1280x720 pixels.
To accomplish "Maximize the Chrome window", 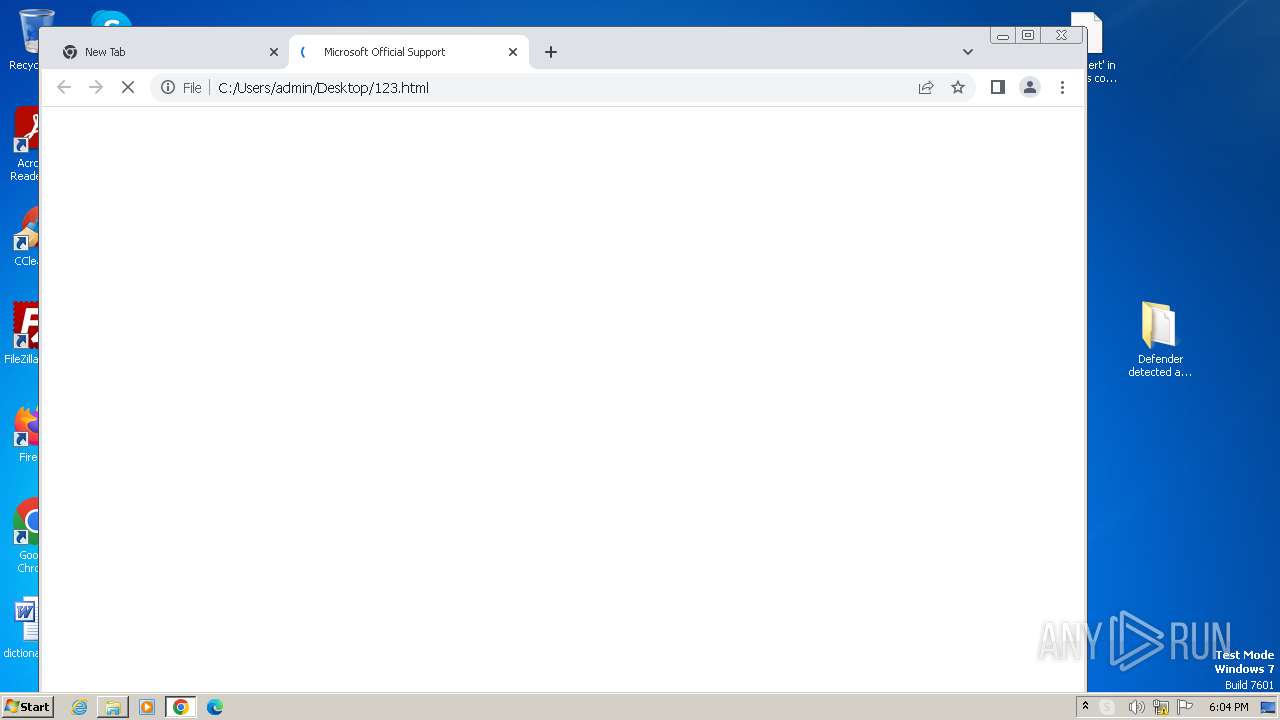I will coord(1028,35).
